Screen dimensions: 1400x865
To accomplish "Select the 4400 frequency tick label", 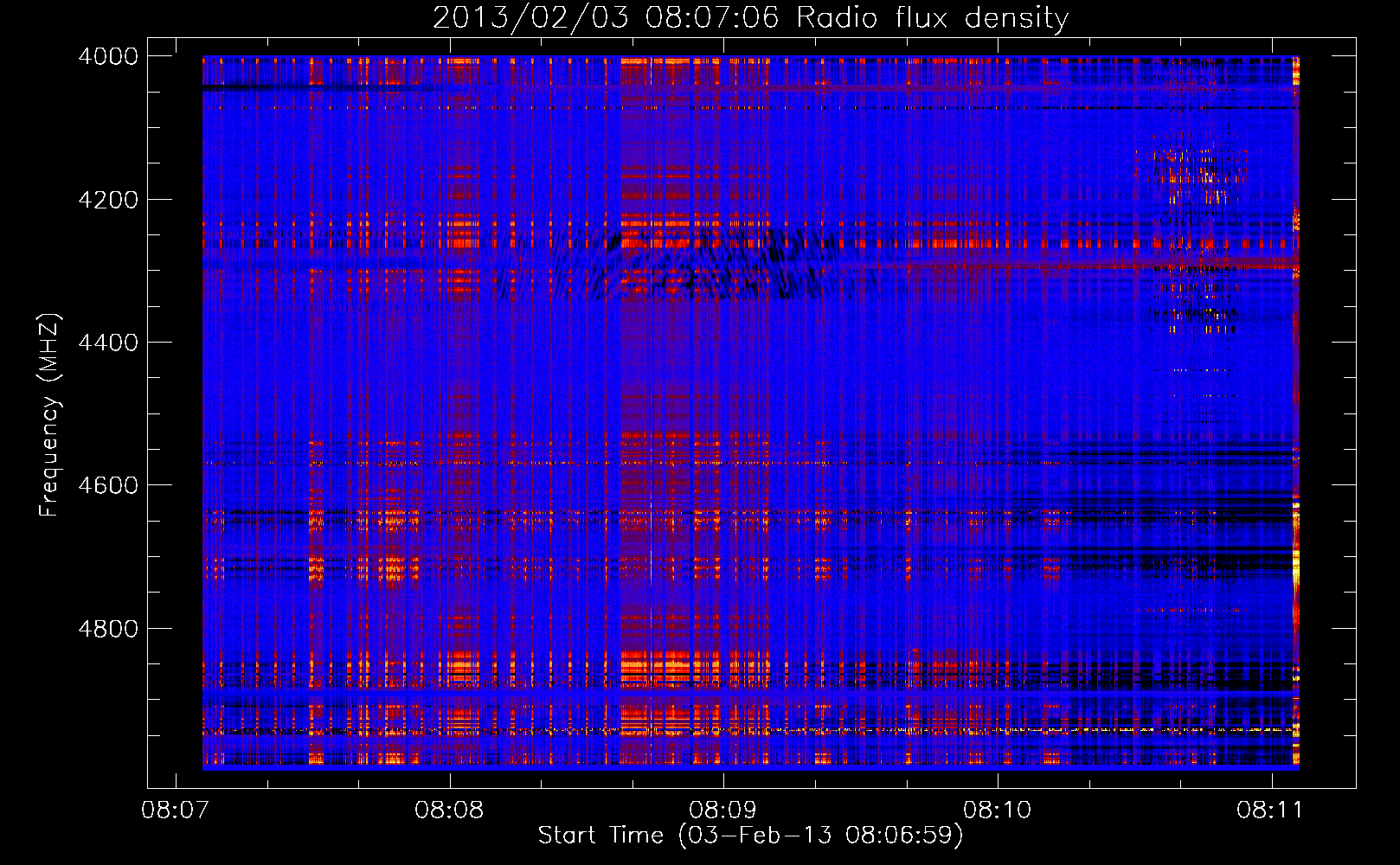I will [x=108, y=343].
